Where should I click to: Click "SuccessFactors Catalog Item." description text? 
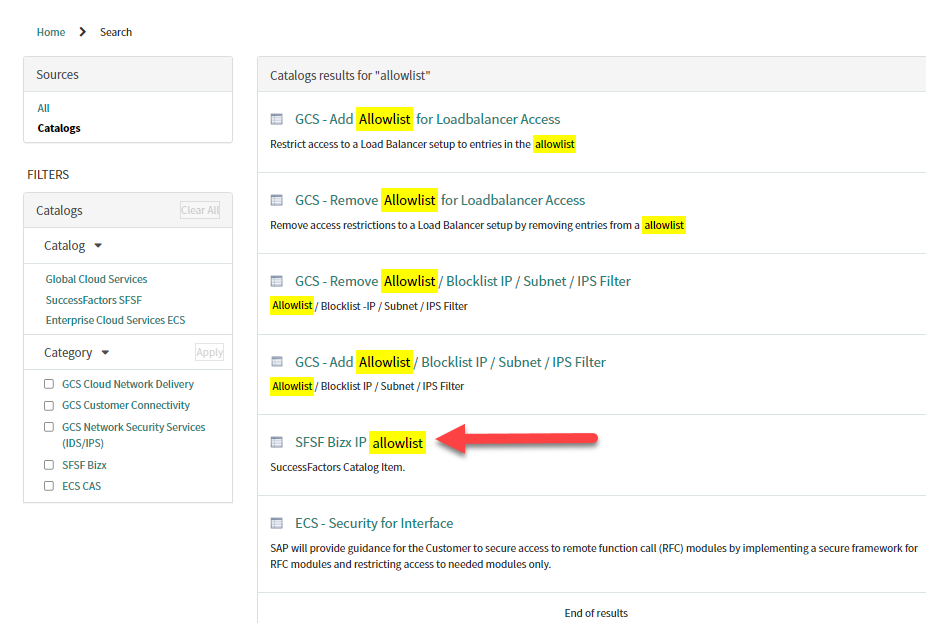[x=338, y=467]
